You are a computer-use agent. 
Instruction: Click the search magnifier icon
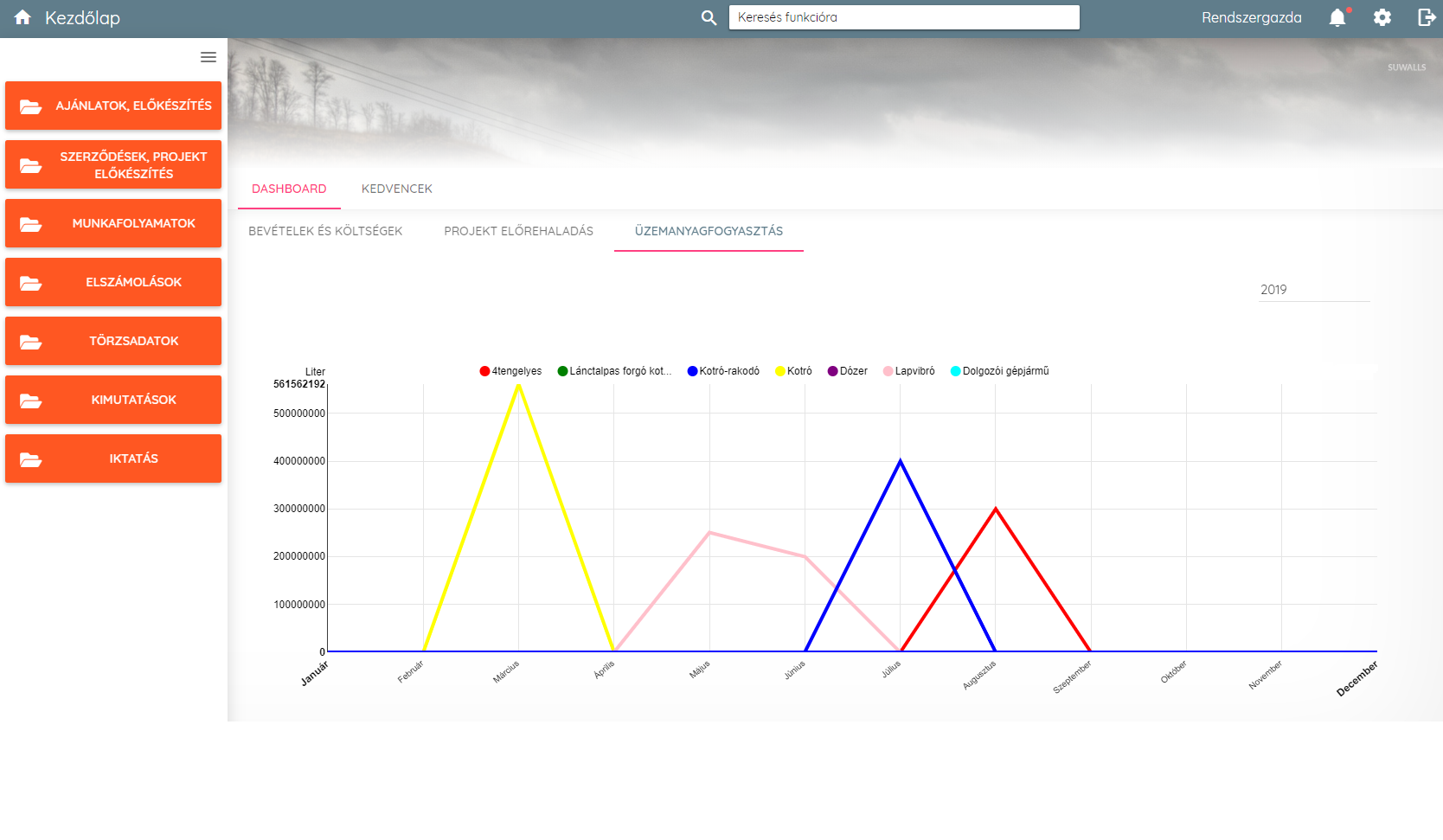(x=709, y=18)
